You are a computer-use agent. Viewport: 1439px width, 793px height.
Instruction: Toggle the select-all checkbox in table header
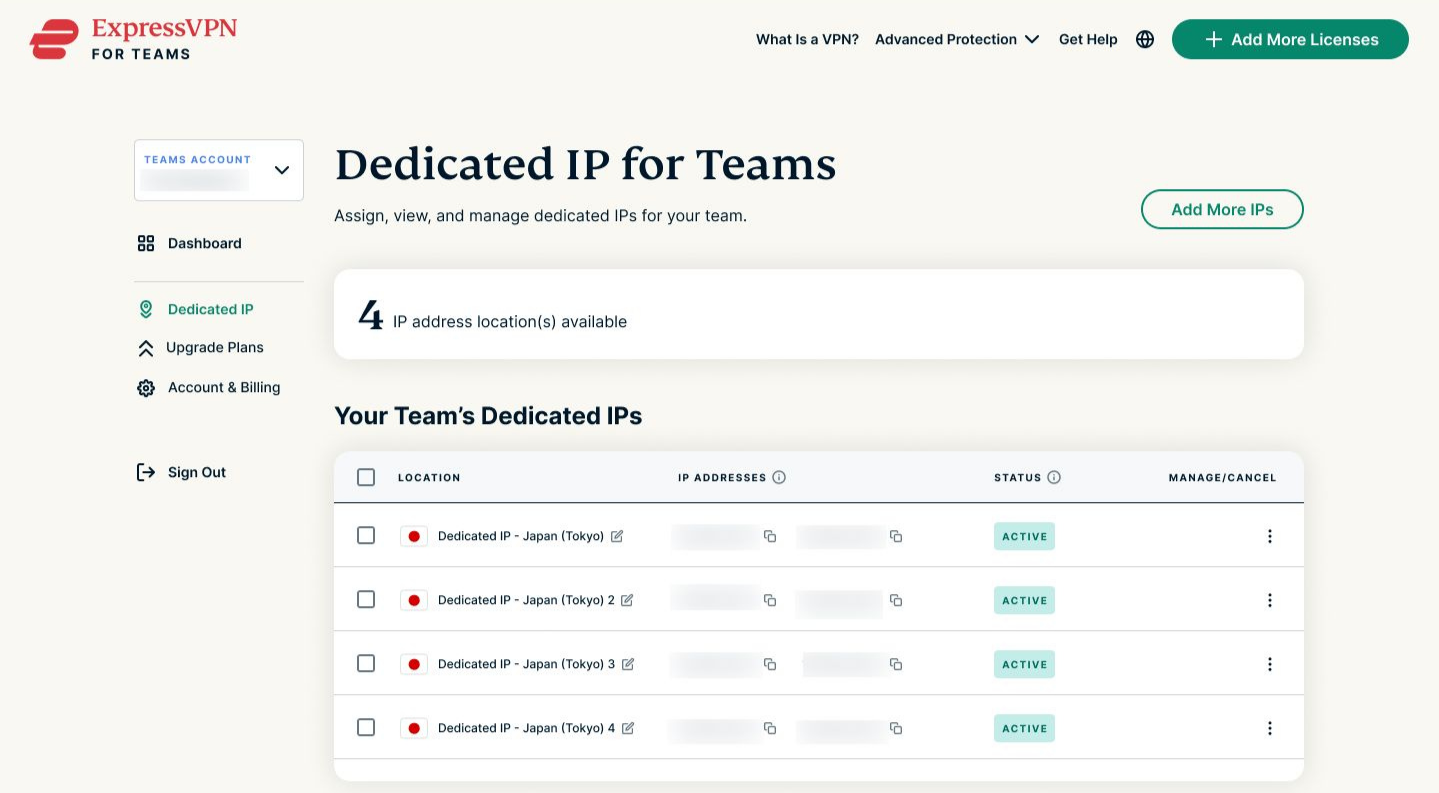tap(366, 477)
